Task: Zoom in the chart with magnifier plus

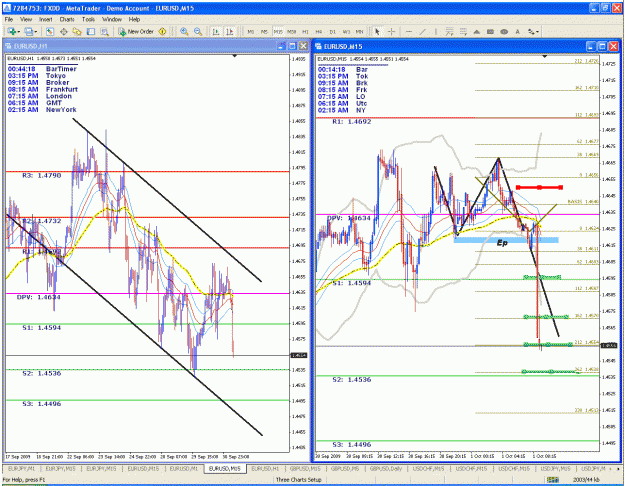Action: pos(184,31)
